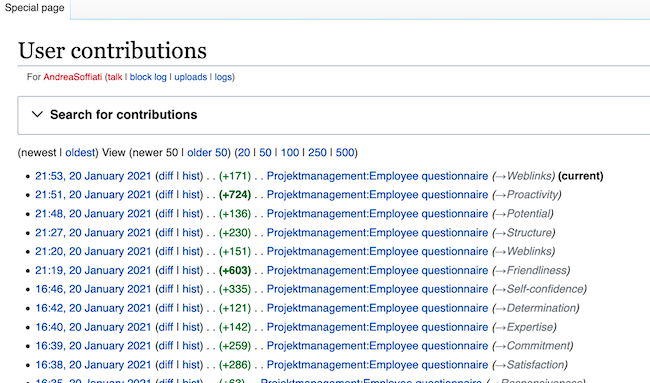Screen dimensions: 650x383
Task: Show 50 contributions per page
Action: click(x=265, y=153)
